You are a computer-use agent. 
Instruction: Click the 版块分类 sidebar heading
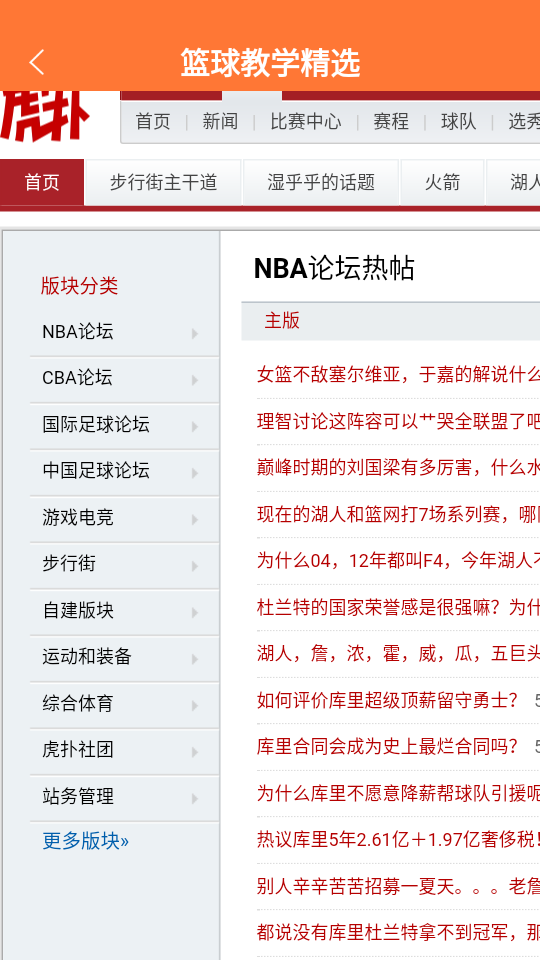coord(80,286)
